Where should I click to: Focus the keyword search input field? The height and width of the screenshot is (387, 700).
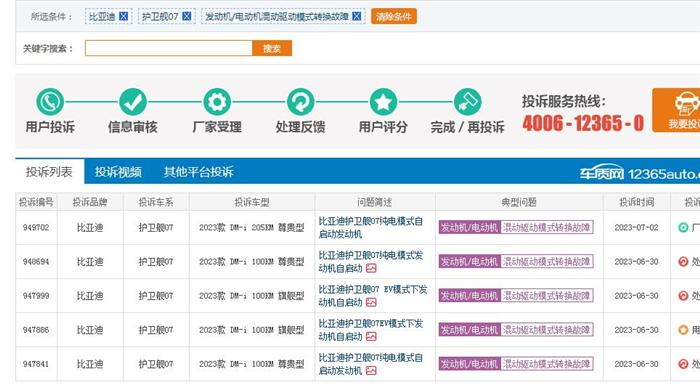click(x=169, y=48)
